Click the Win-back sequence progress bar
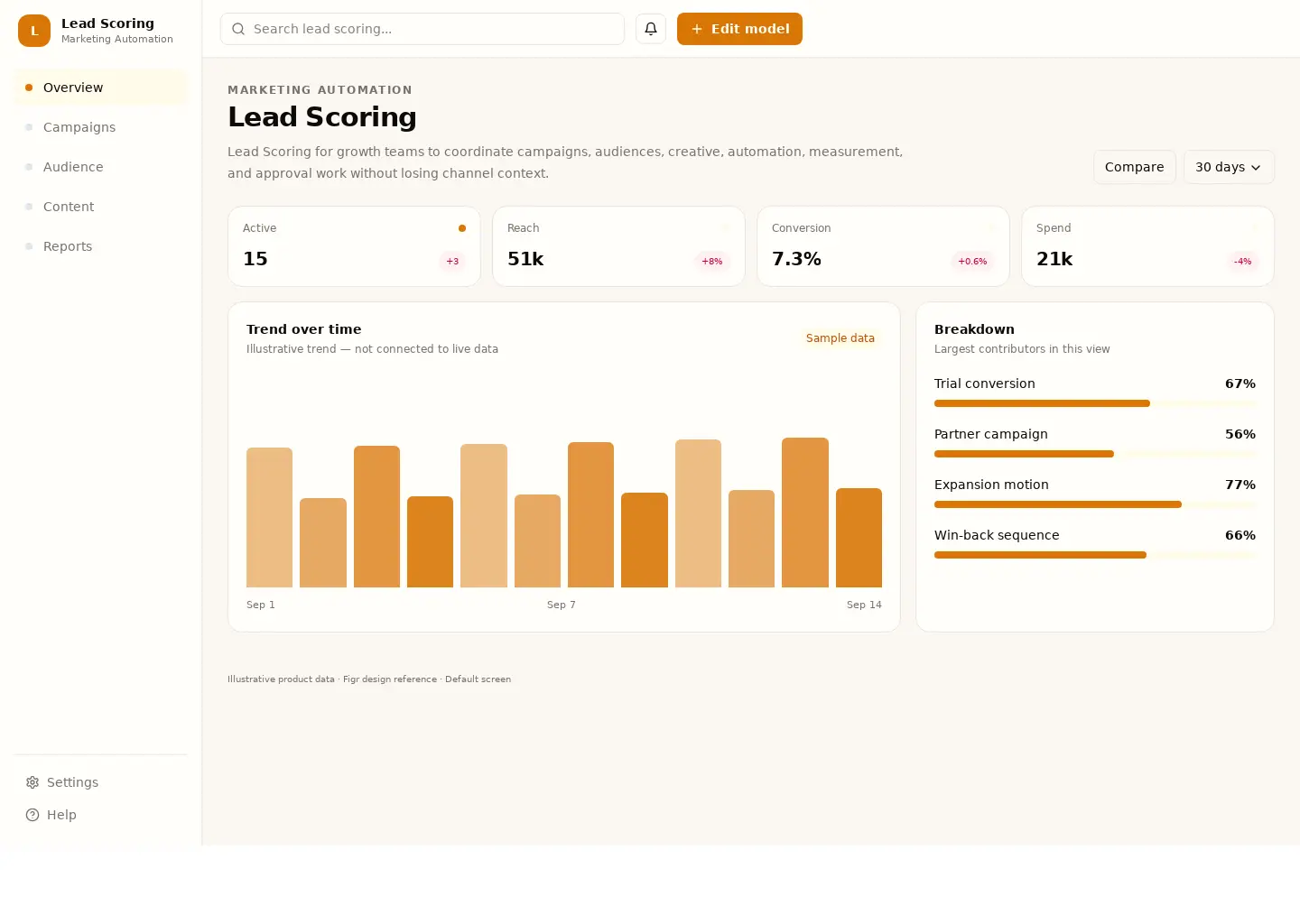Screen dimensions: 1300x924 1095,555
